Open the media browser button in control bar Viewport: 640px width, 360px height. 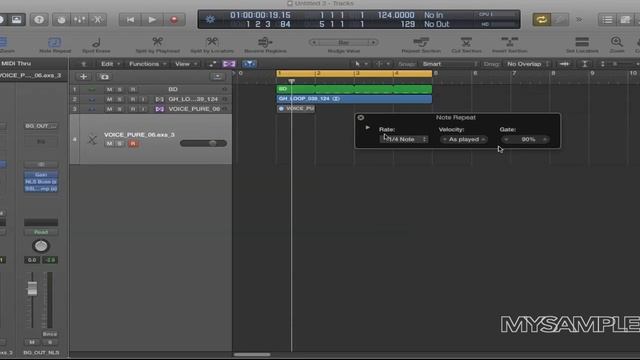(16, 20)
